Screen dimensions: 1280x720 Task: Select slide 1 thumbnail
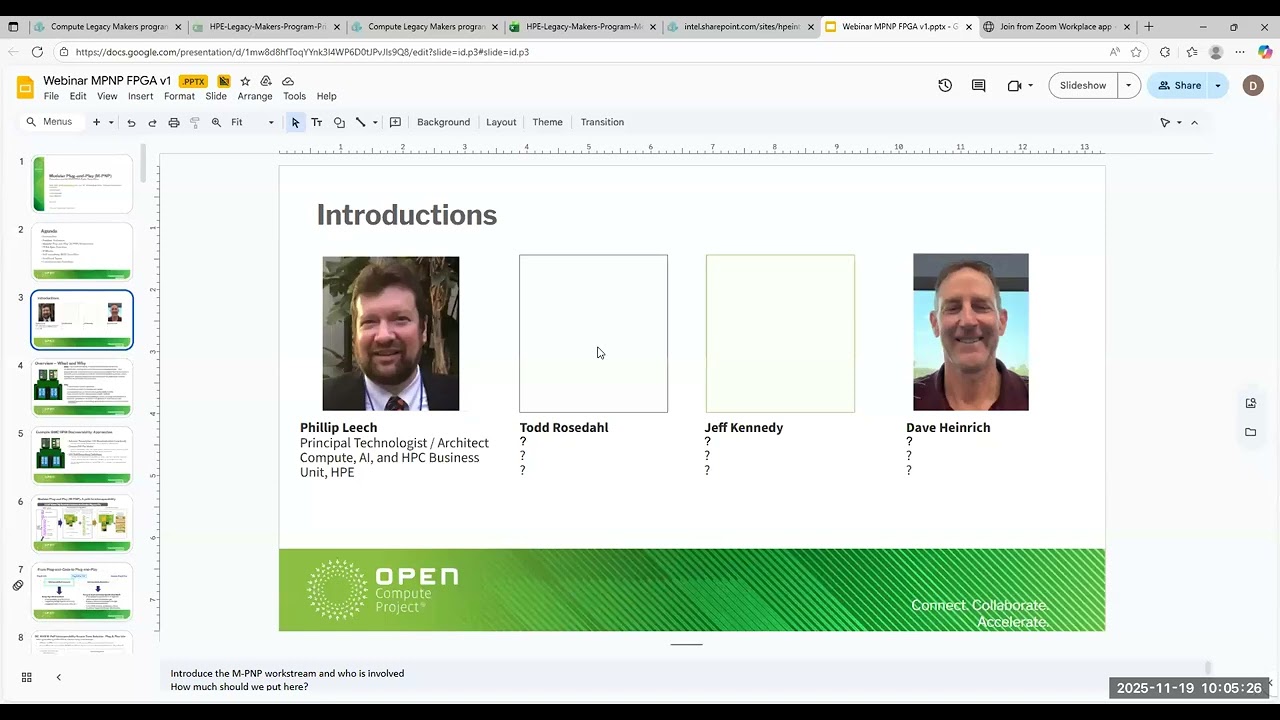(82, 184)
